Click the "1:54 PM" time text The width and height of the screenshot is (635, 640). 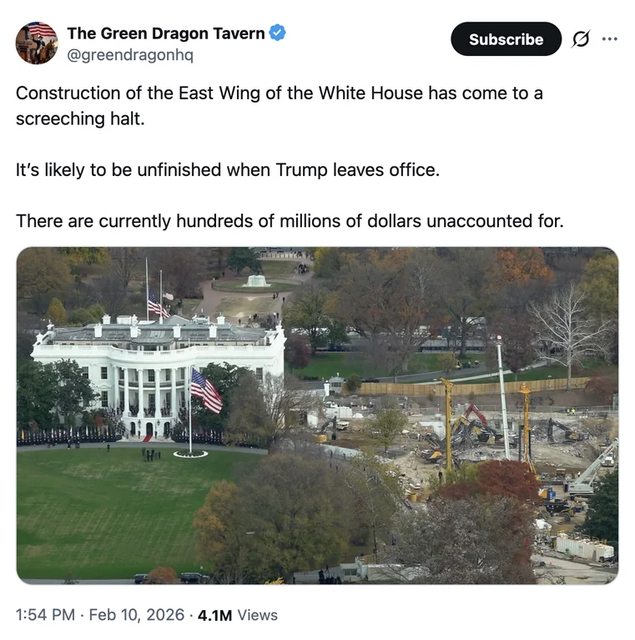(43, 614)
